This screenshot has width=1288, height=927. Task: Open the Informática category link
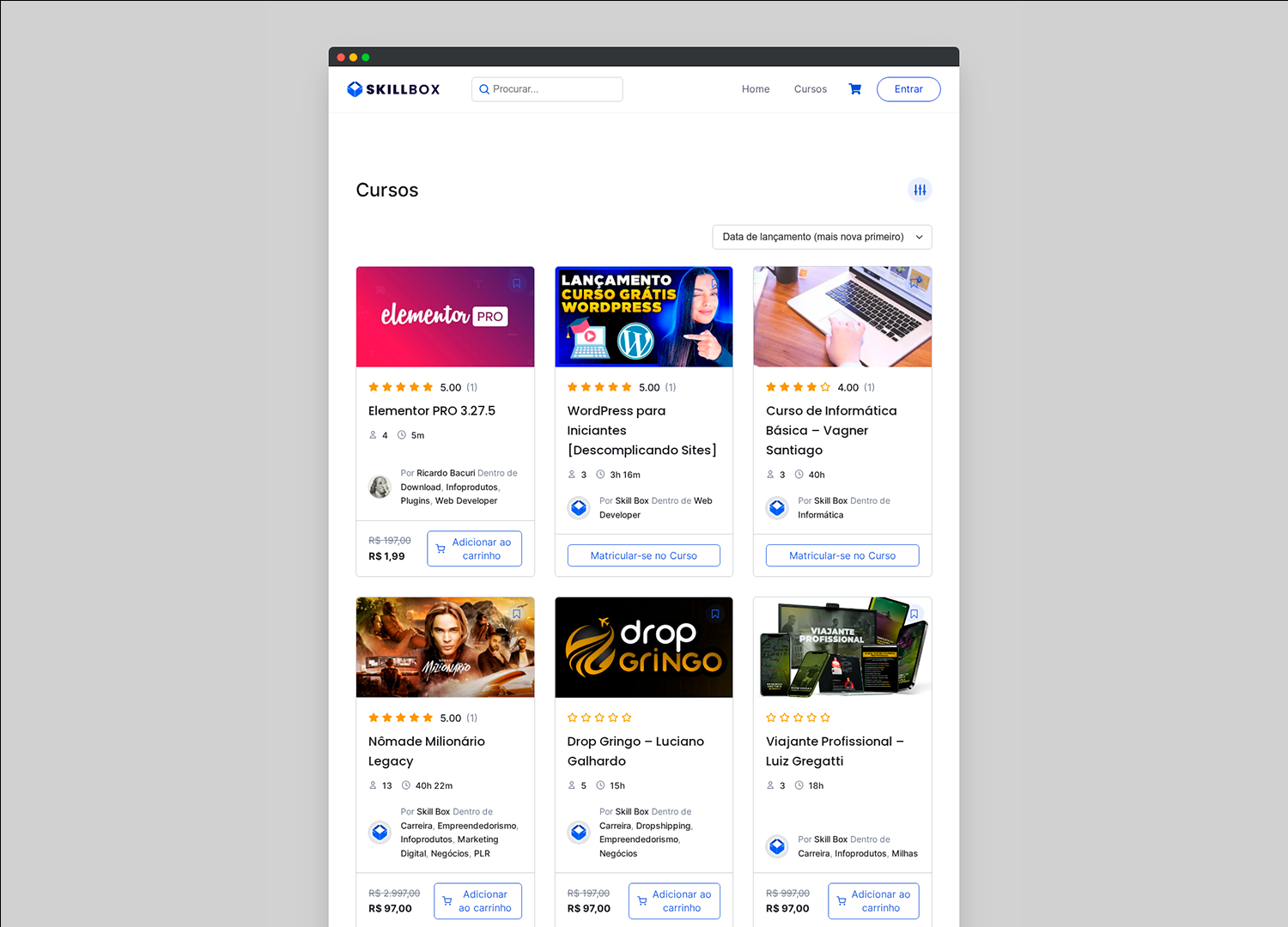click(820, 515)
